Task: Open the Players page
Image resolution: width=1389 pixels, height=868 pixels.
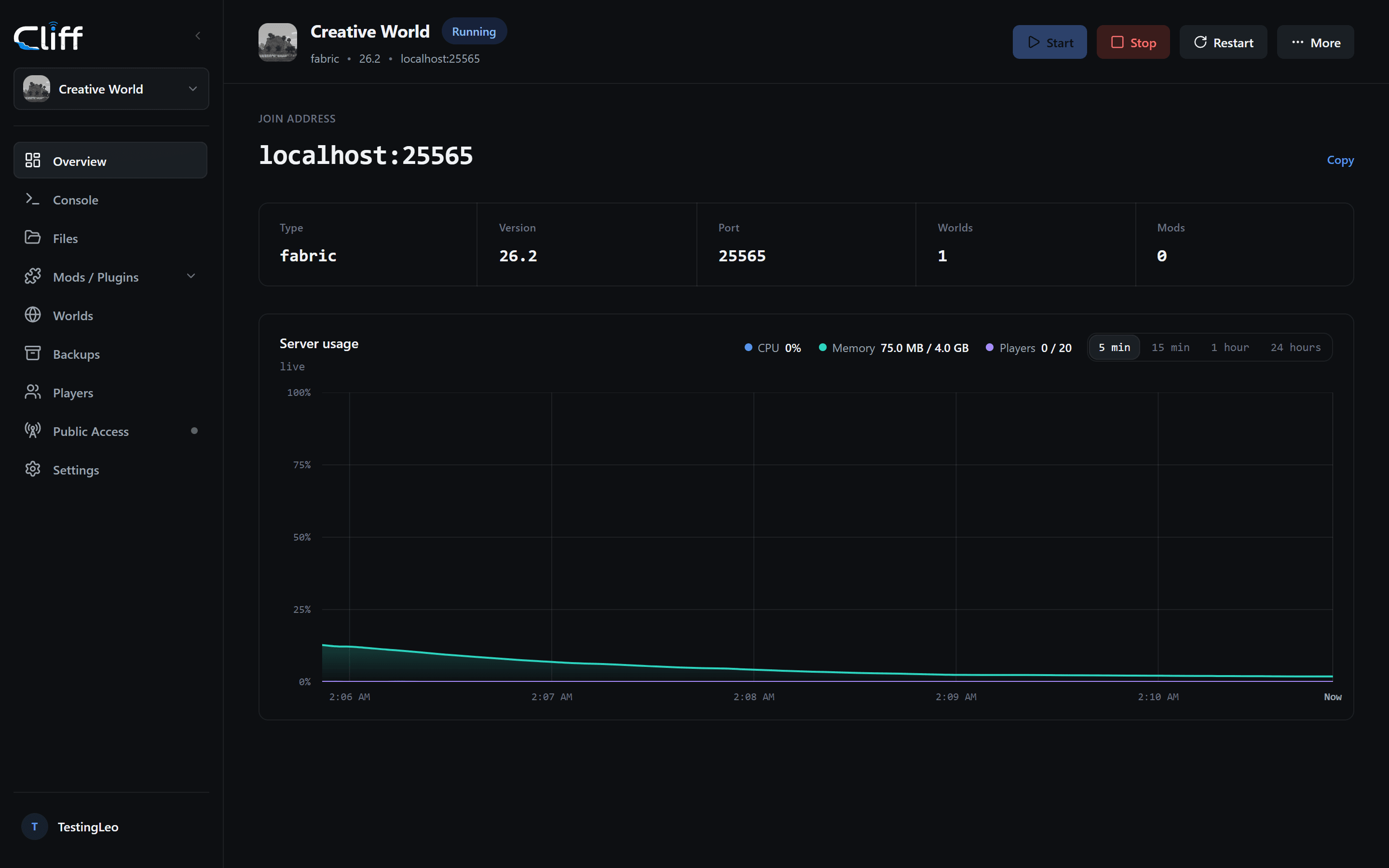Action: point(110,393)
